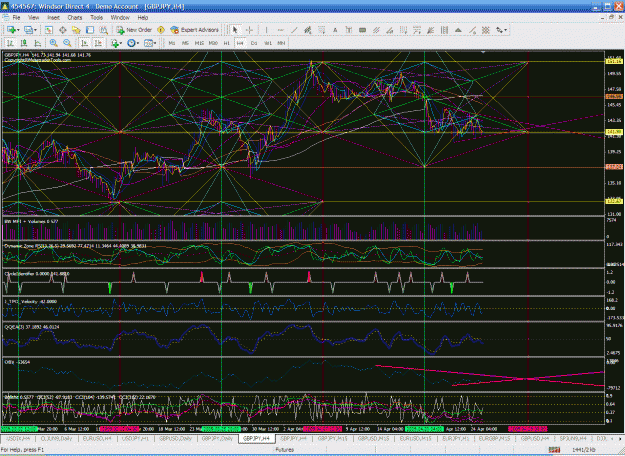The width and height of the screenshot is (625, 456).
Task: Open the Insert menu
Action: point(53,18)
